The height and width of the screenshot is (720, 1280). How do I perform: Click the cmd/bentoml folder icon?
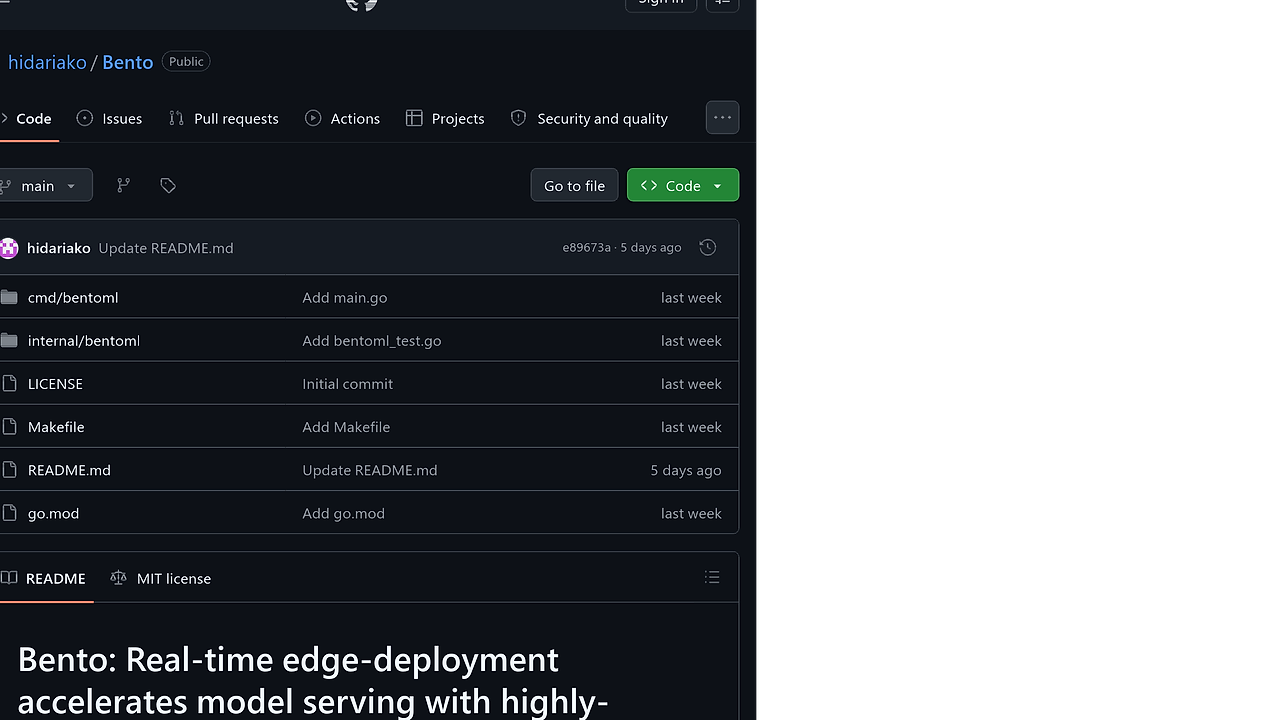click(x=9, y=297)
